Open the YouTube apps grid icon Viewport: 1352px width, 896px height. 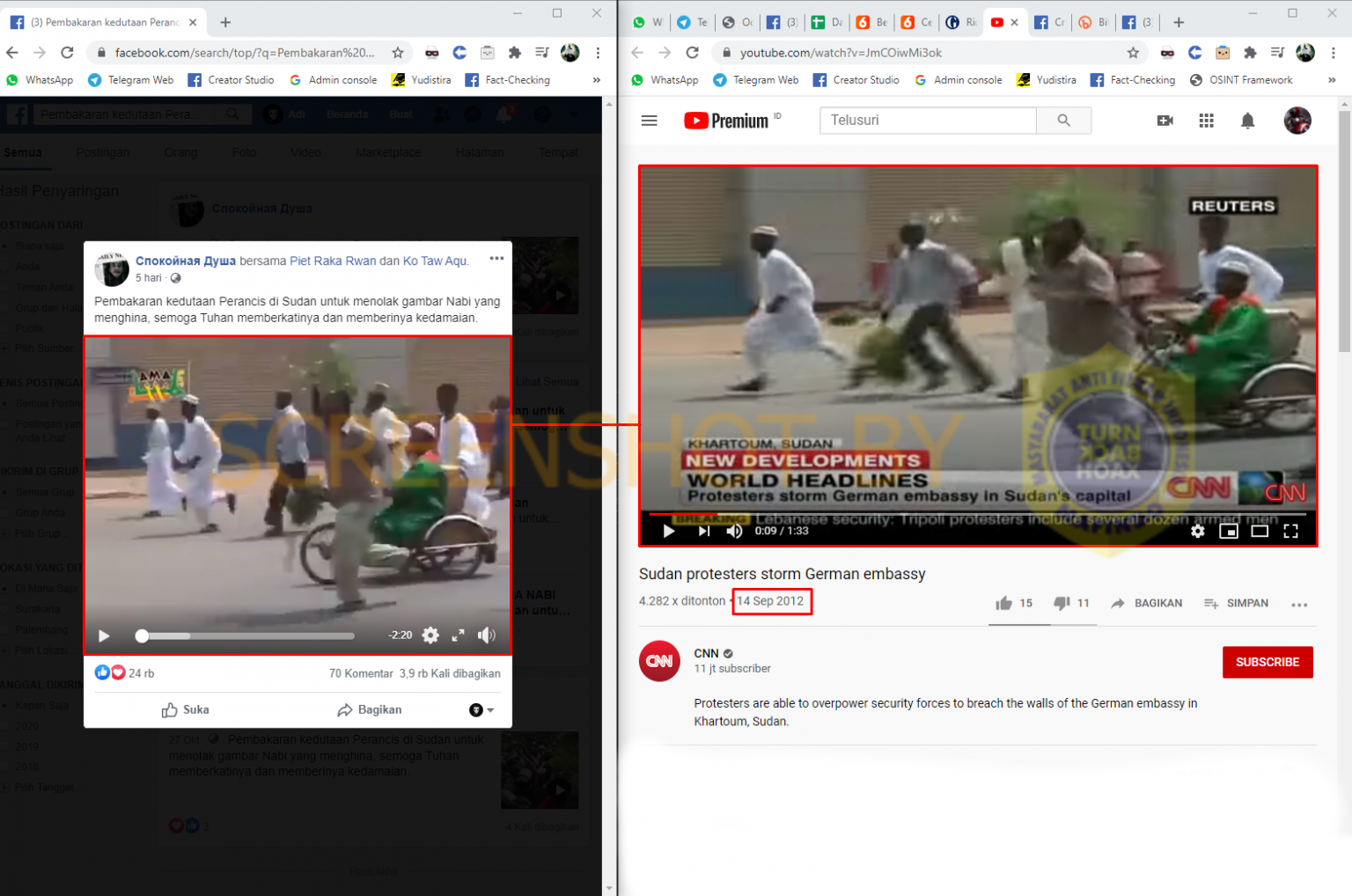(1206, 121)
